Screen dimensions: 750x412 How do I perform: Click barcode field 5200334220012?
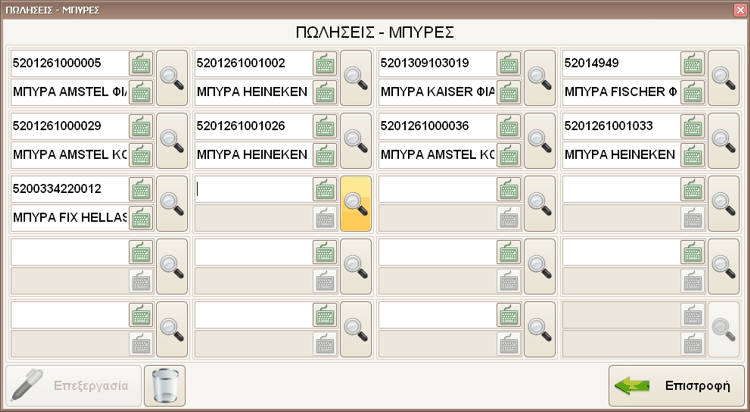[x=70, y=189]
